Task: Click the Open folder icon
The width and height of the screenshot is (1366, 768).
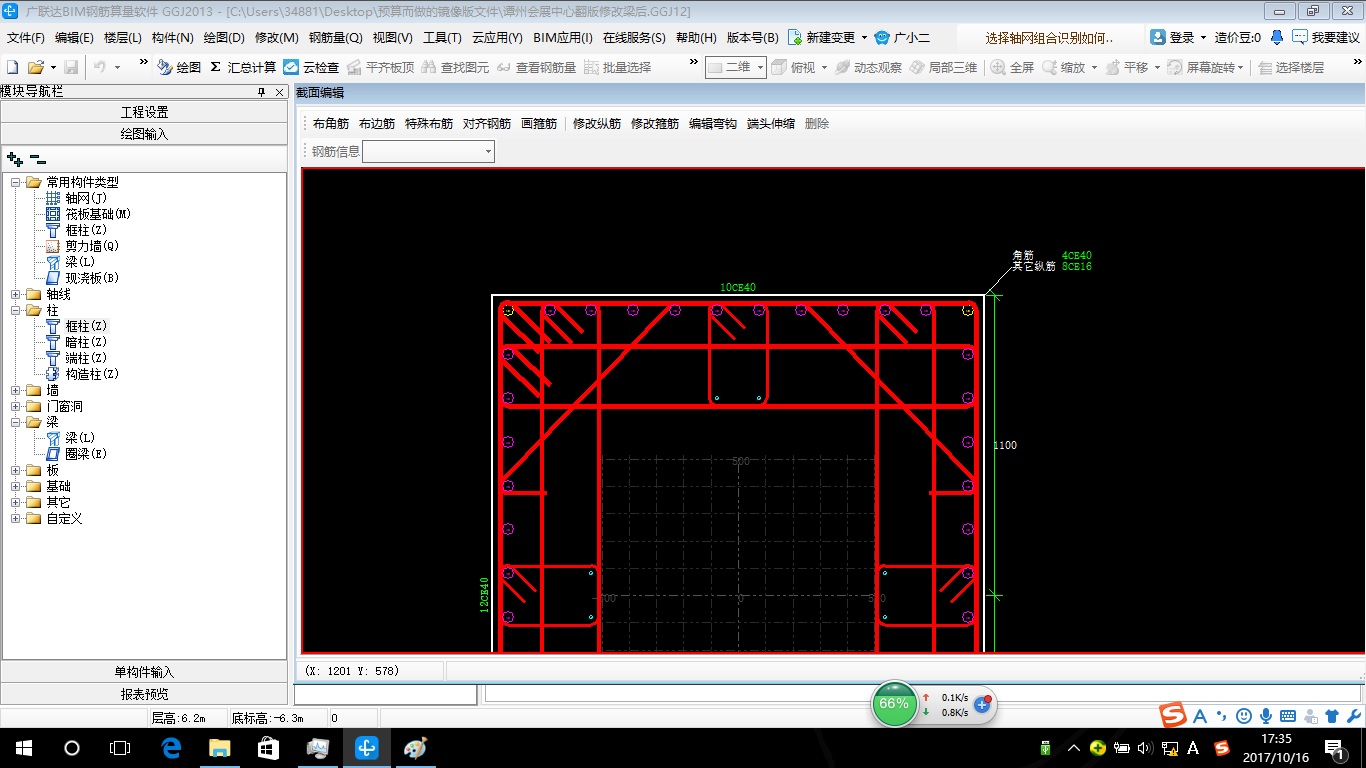Action: [35, 67]
